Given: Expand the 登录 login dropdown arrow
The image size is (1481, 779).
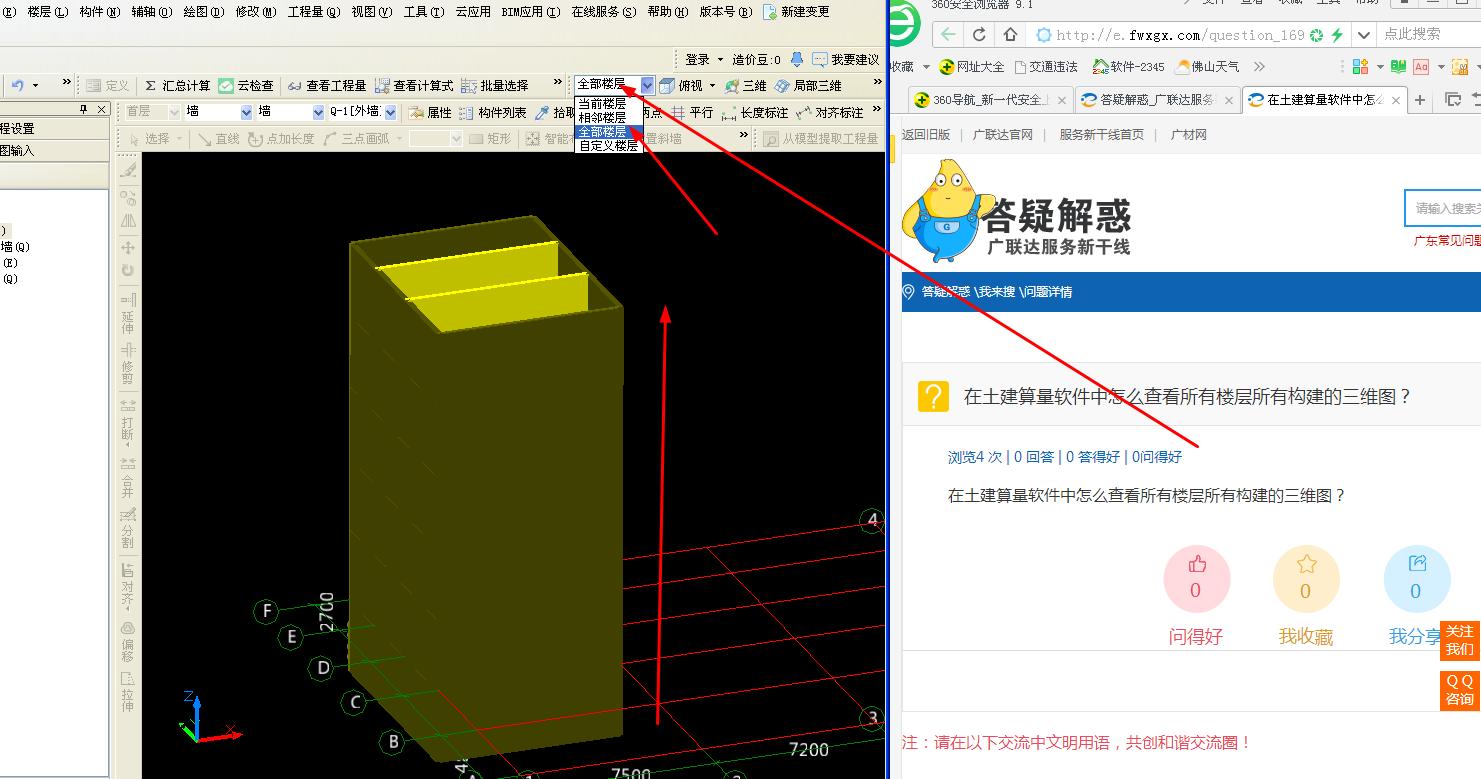Looking at the screenshot, I should [721, 60].
